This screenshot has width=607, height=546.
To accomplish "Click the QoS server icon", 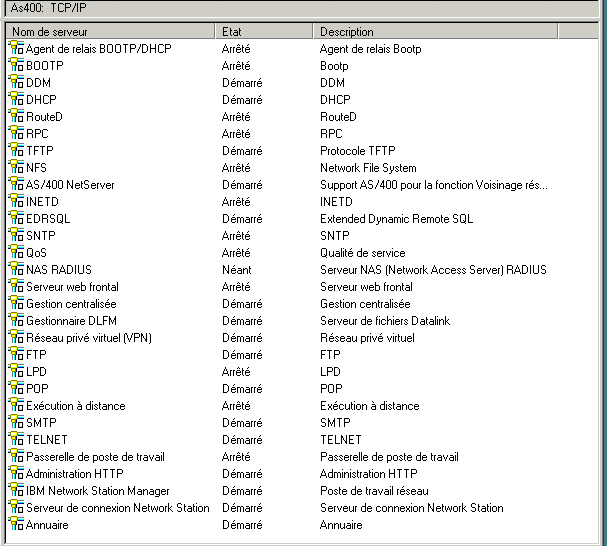I will [16, 252].
